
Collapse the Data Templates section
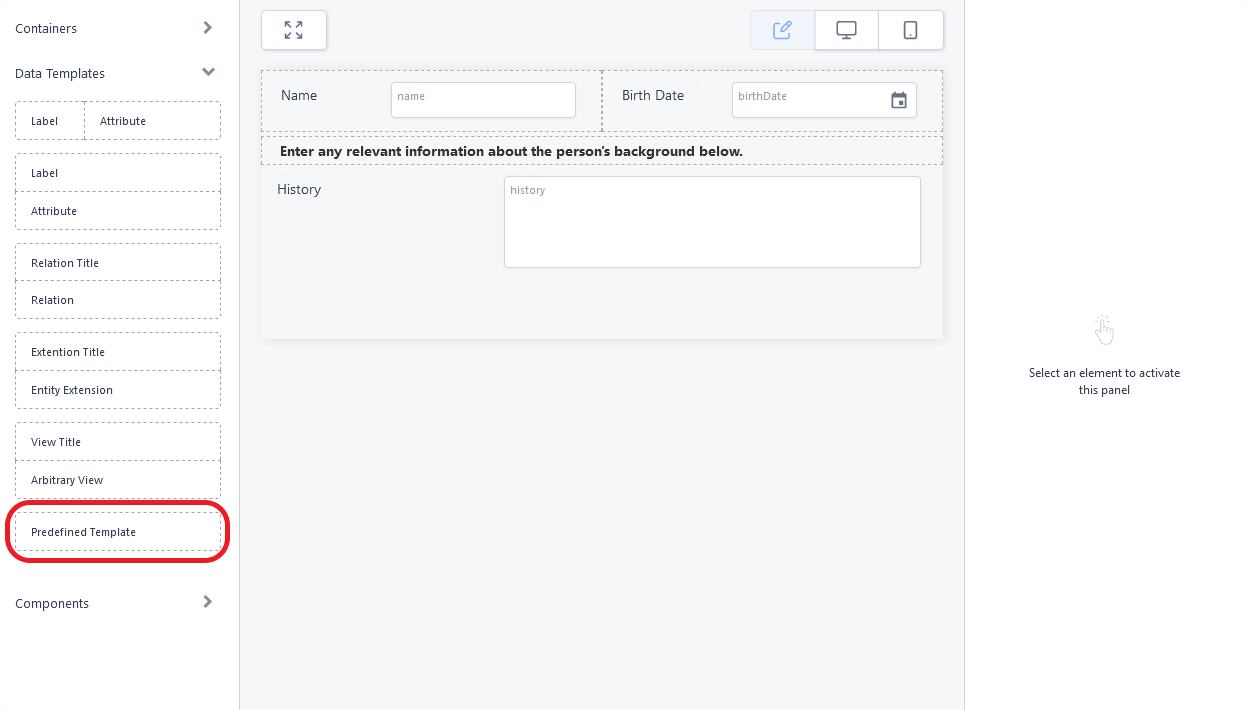point(207,72)
